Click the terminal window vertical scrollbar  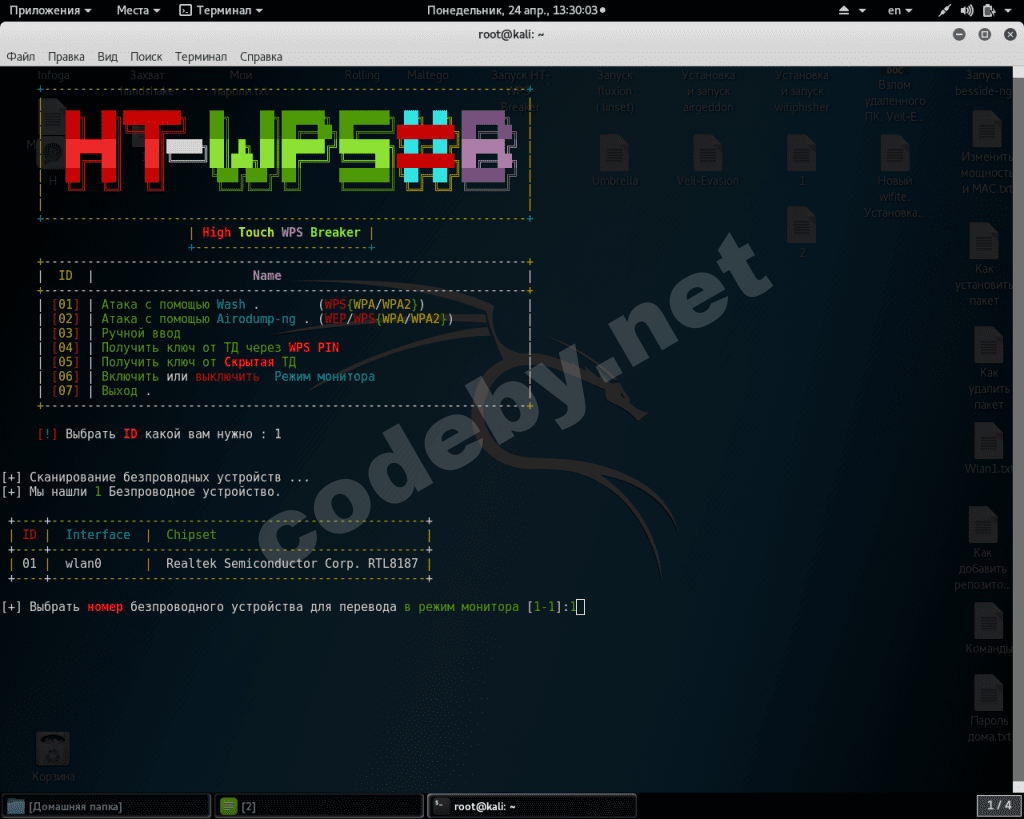point(1019,428)
